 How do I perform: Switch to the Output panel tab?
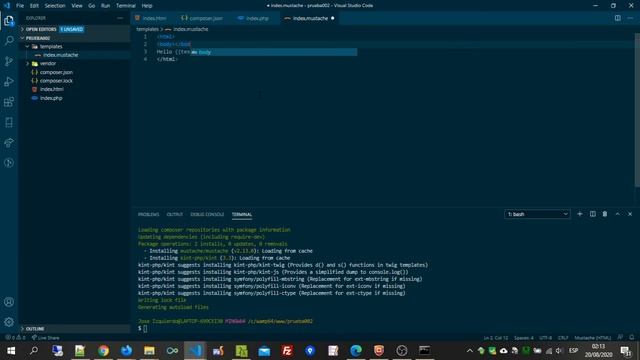tap(175, 214)
